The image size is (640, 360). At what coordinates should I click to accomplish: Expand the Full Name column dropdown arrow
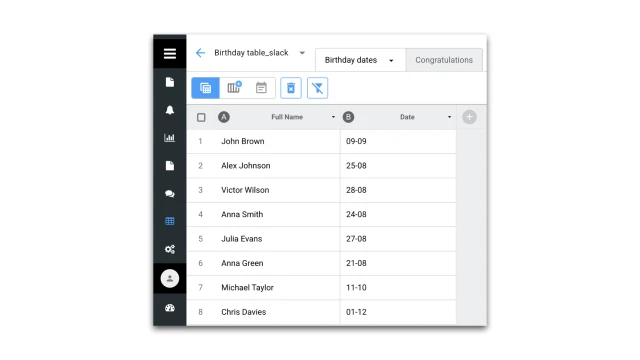(333, 117)
